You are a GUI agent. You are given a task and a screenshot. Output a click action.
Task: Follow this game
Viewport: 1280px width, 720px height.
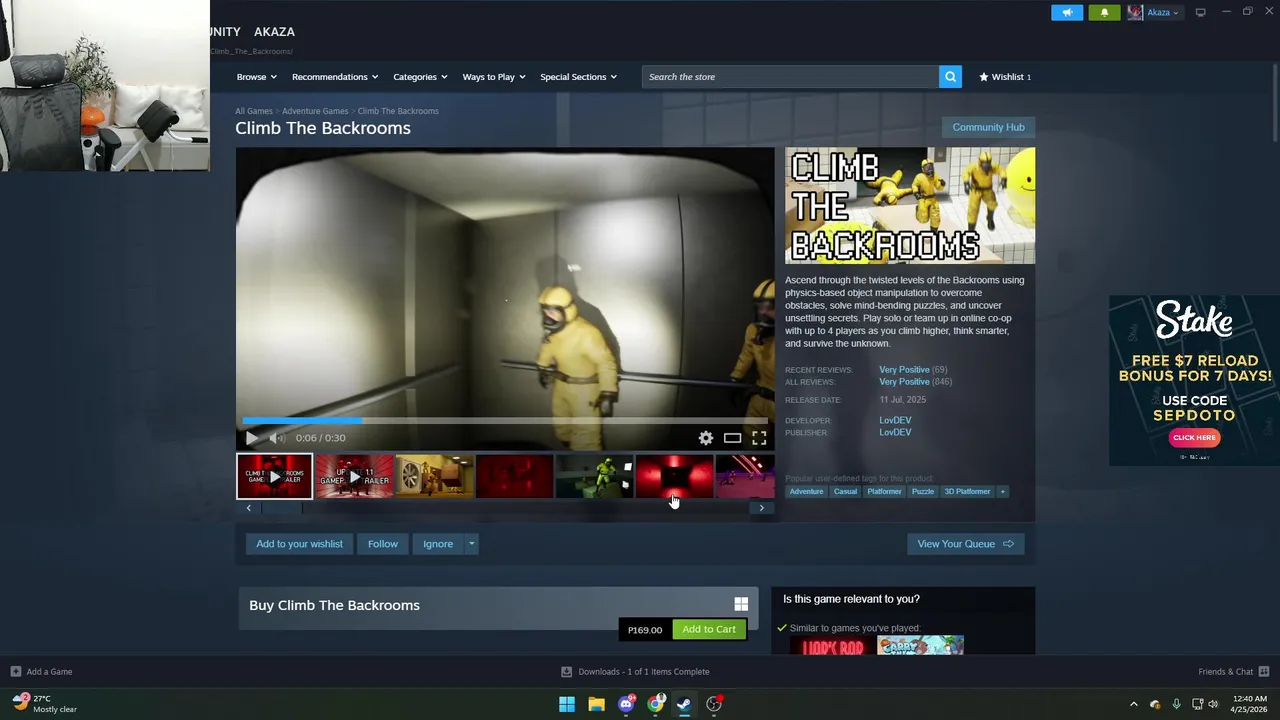[383, 544]
